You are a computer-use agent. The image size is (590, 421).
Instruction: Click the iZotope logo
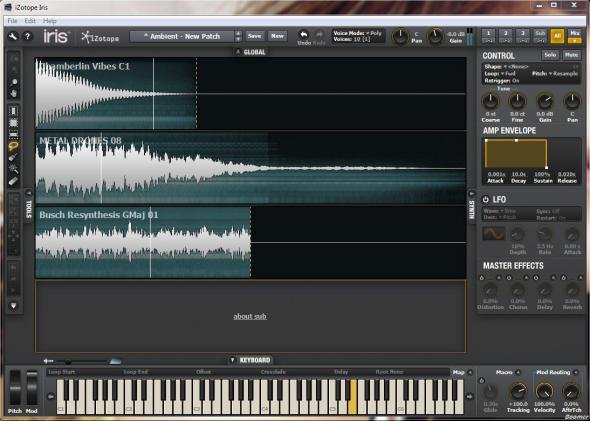100,37
